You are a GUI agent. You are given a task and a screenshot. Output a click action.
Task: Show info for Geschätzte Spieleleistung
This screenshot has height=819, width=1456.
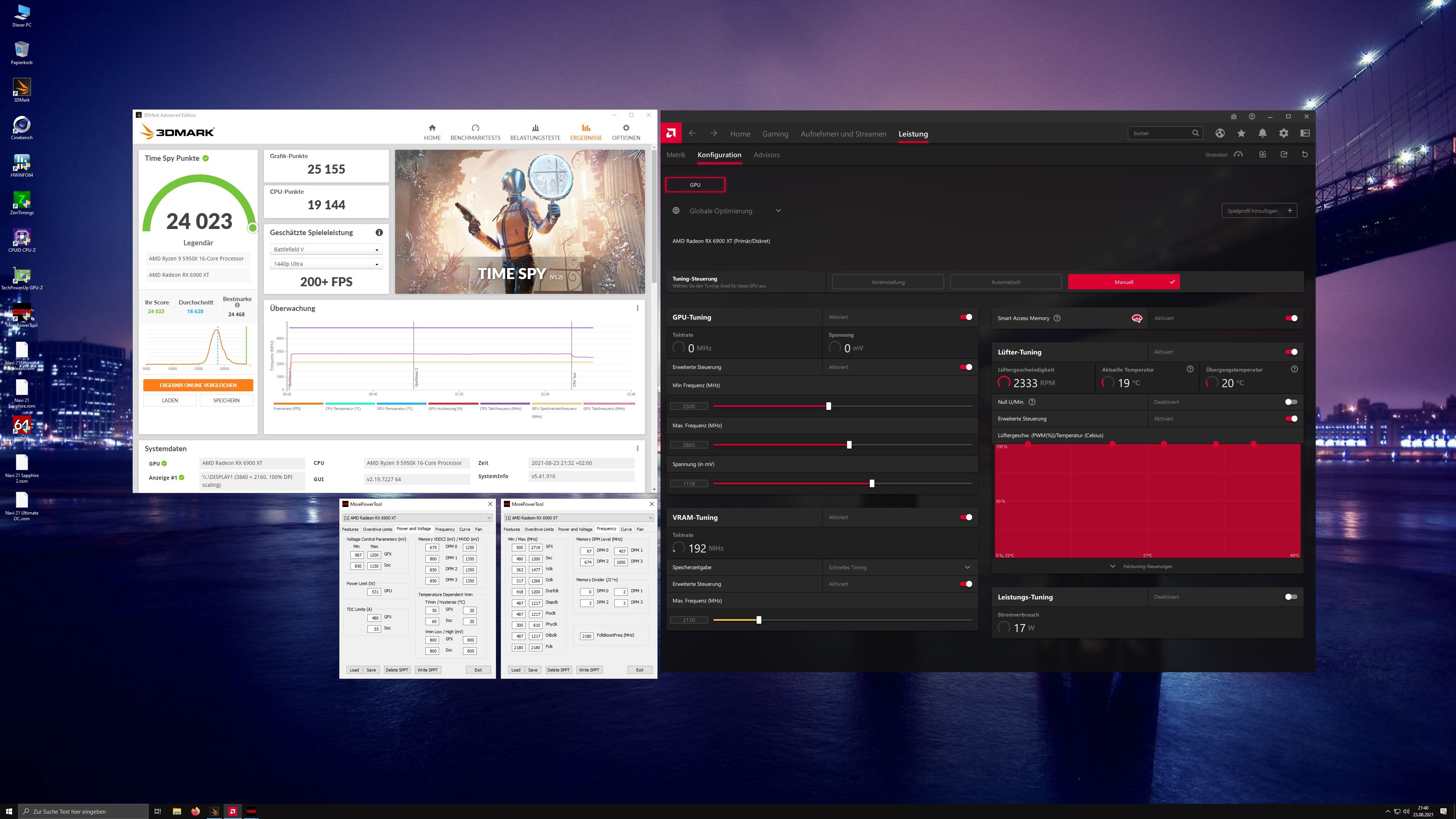(x=379, y=232)
